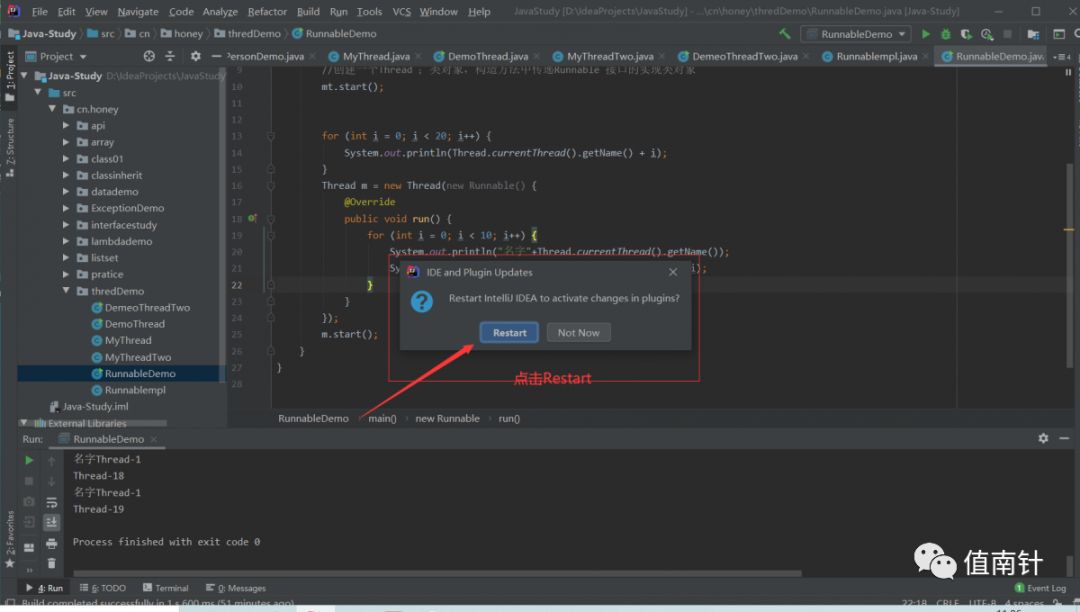Open the VCS menu
1080x612 pixels.
(402, 11)
